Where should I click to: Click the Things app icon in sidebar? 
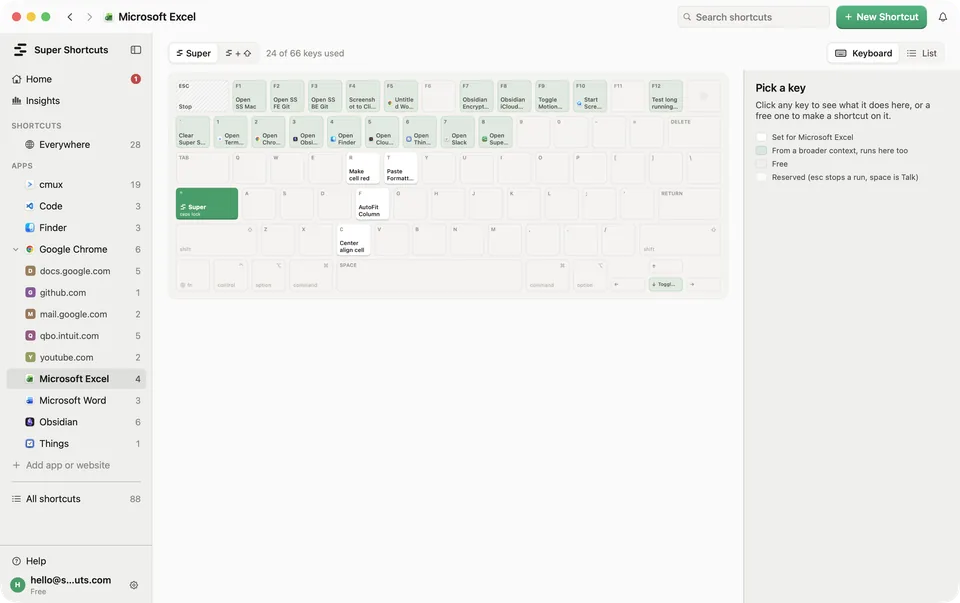(x=29, y=443)
